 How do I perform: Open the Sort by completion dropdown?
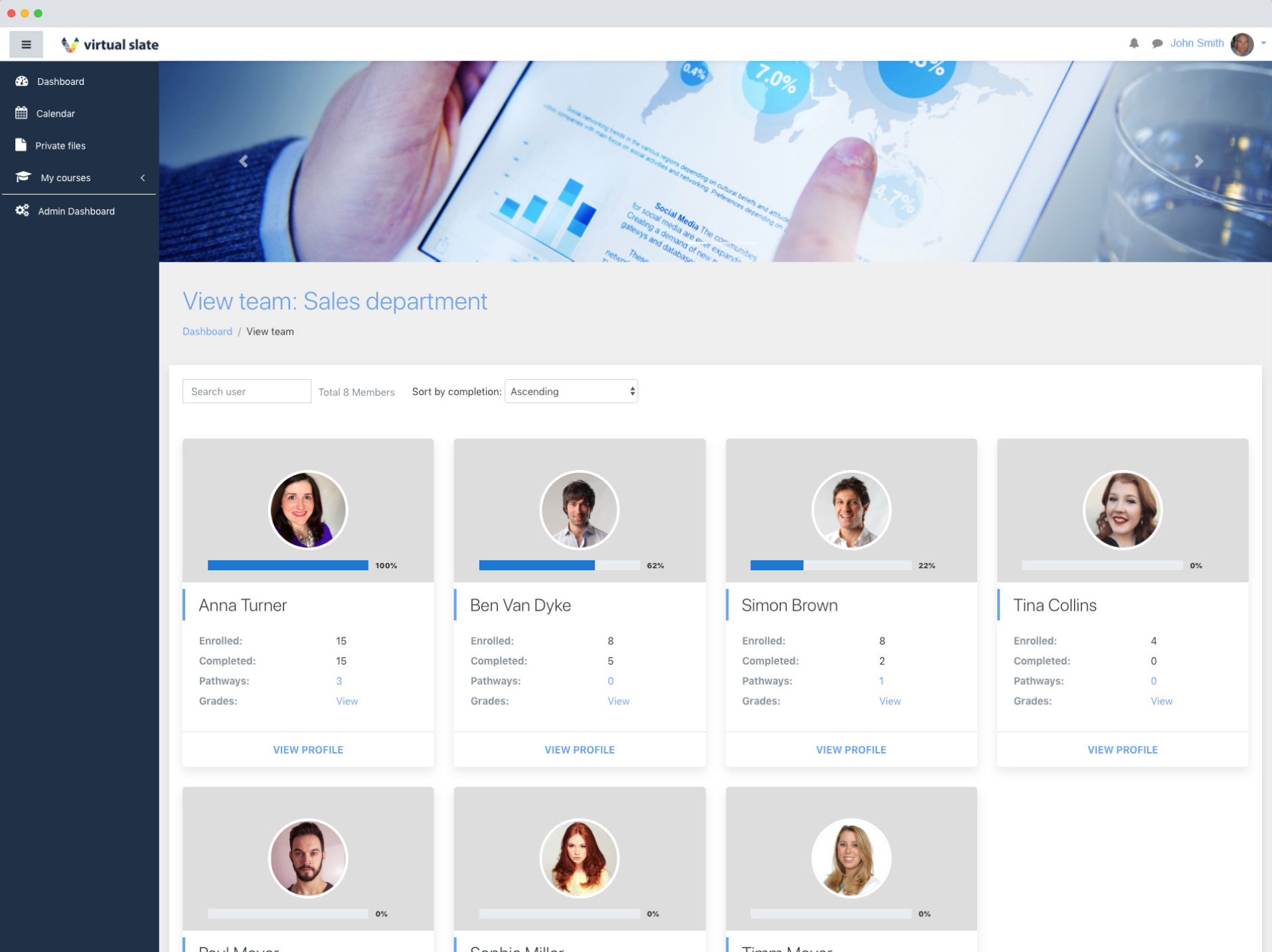pos(570,391)
